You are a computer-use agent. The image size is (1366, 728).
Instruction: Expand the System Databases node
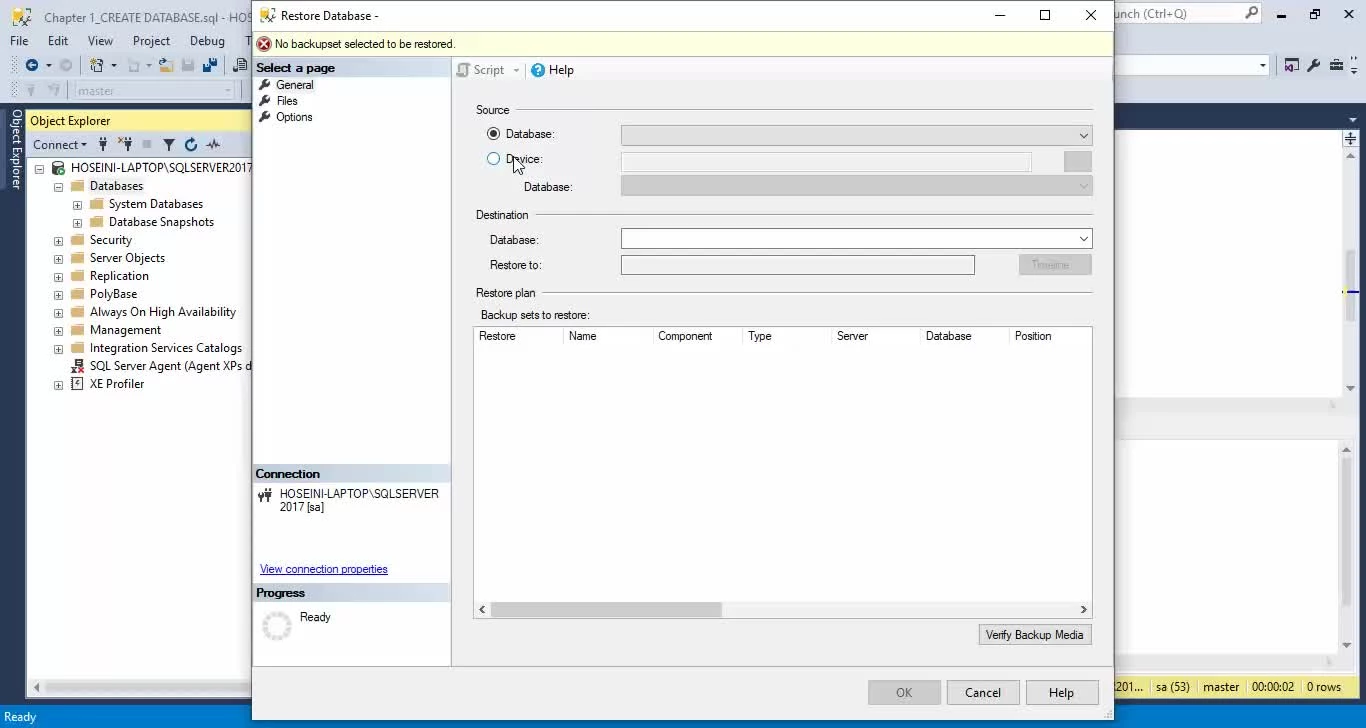pos(77,204)
